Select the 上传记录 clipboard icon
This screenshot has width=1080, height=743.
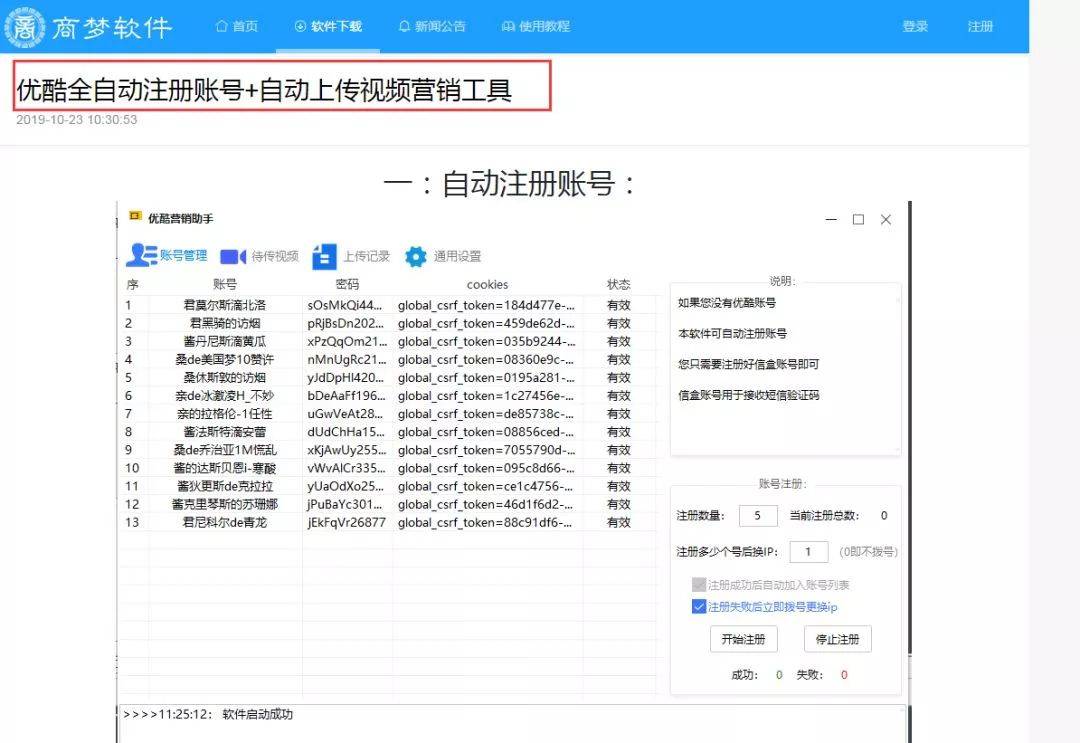(x=324, y=256)
